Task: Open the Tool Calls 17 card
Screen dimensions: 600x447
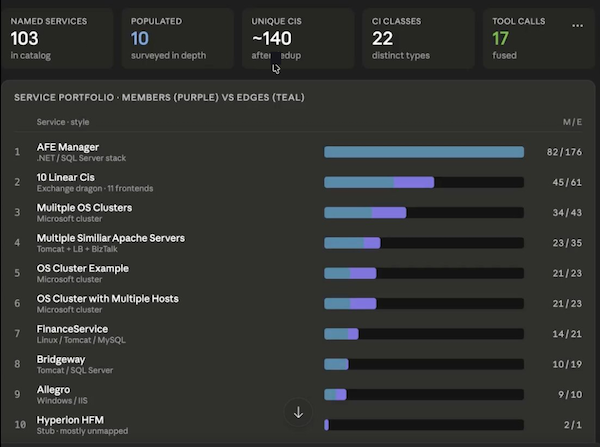Action: click(539, 38)
